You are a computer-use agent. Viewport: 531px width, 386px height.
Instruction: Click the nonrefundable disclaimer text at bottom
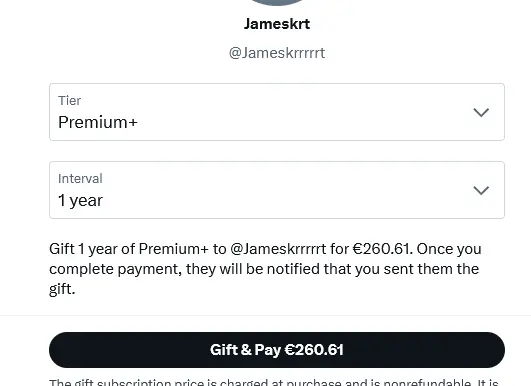pyautogui.click(x=274, y=383)
